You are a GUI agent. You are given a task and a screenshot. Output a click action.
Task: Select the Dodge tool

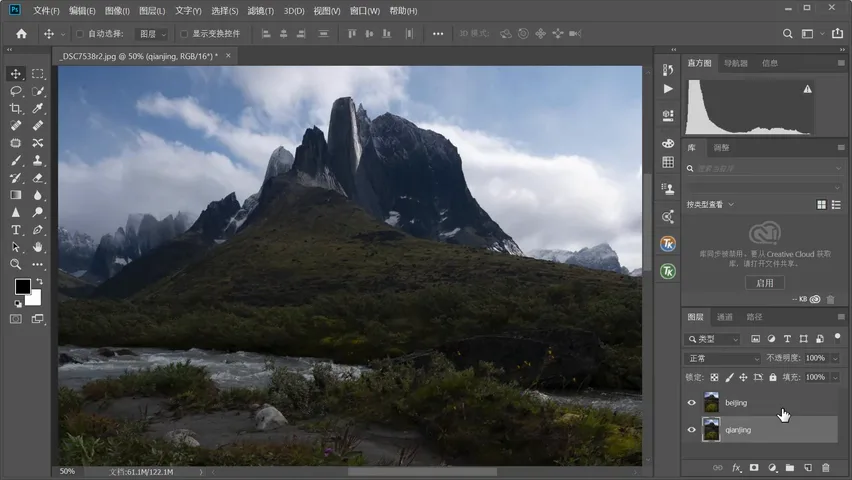click(x=37, y=213)
